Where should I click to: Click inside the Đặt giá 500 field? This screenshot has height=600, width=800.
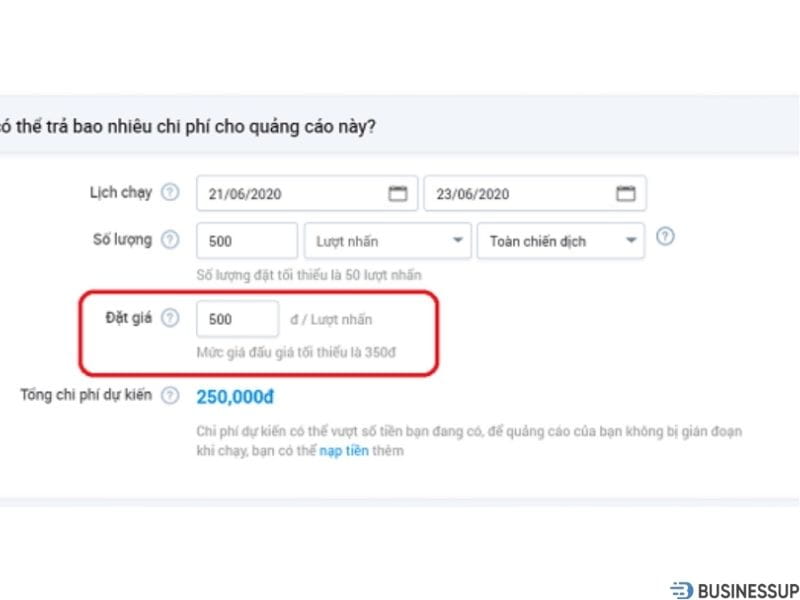237,318
